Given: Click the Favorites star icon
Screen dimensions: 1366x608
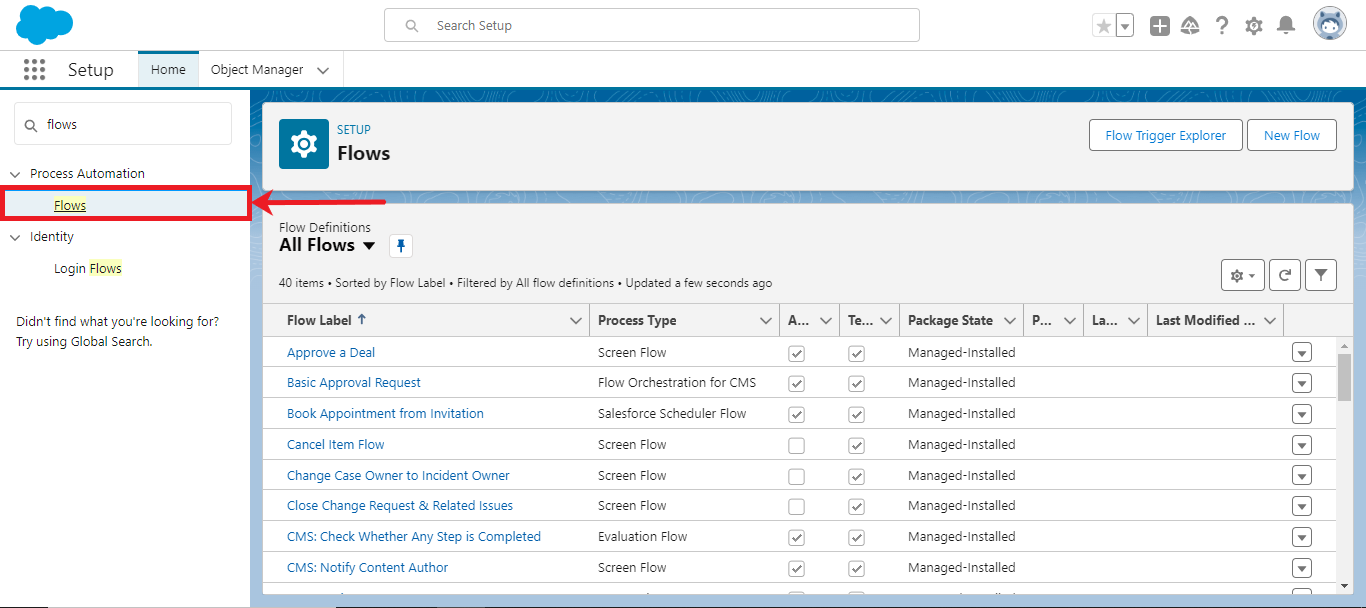Looking at the screenshot, I should point(1104,26).
